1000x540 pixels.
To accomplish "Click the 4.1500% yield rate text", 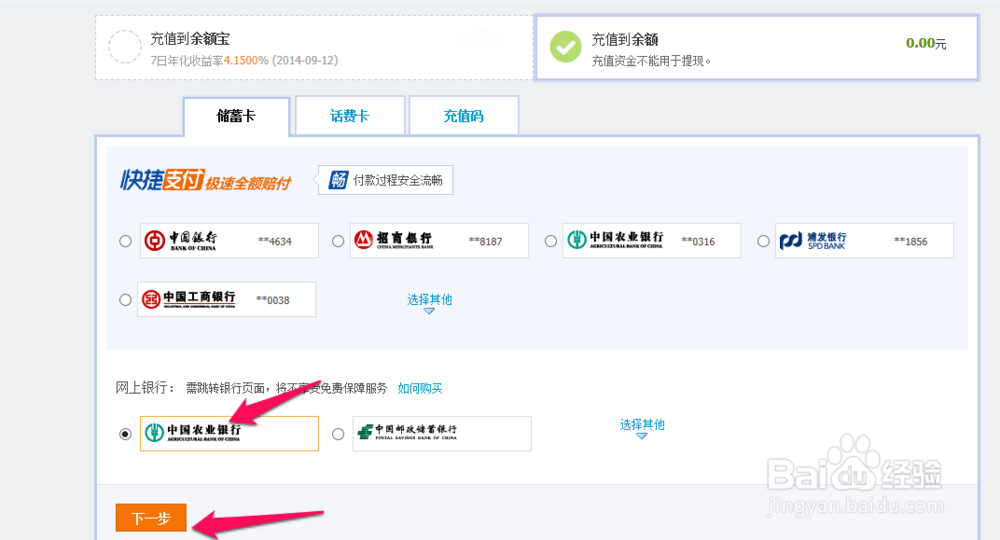I will click(x=246, y=61).
